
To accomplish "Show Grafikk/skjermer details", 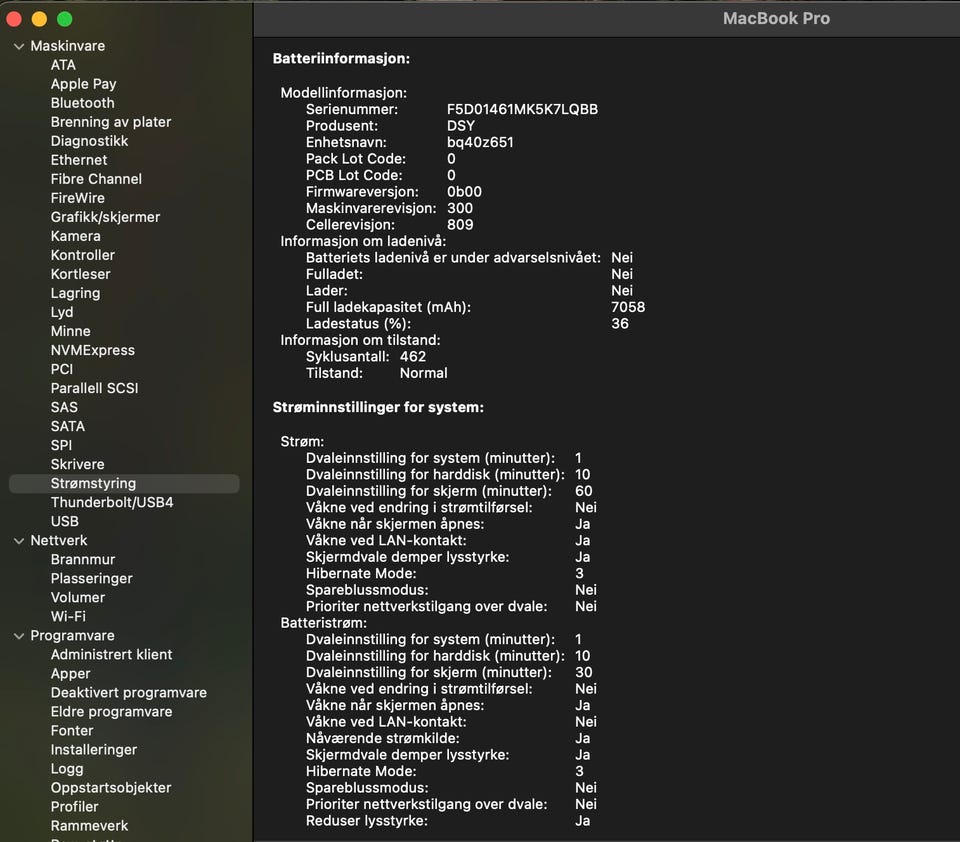I will click(105, 217).
